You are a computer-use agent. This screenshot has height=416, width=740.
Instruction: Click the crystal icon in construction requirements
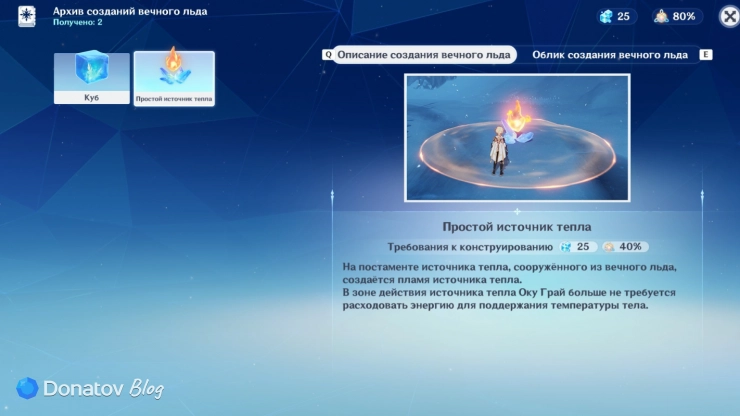(566, 247)
